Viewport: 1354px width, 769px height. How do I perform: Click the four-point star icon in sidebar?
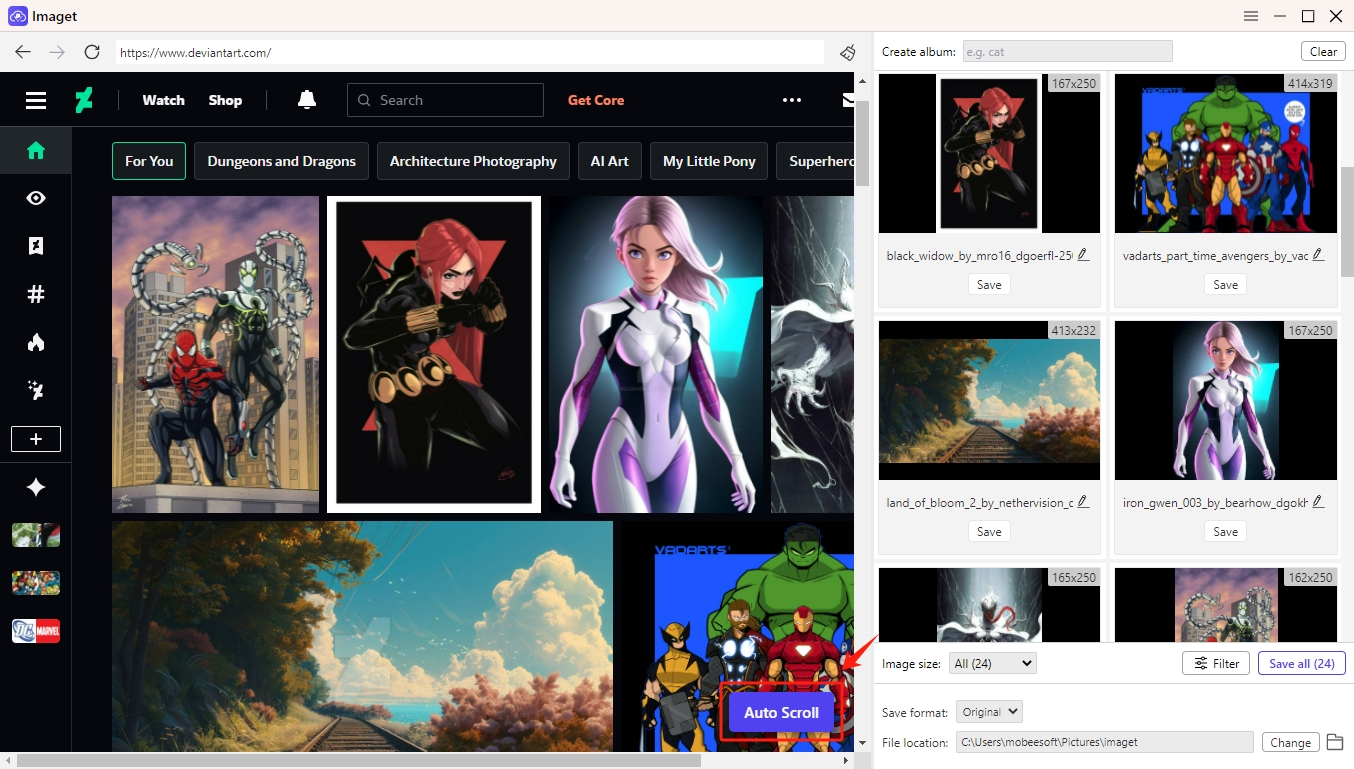click(x=36, y=487)
